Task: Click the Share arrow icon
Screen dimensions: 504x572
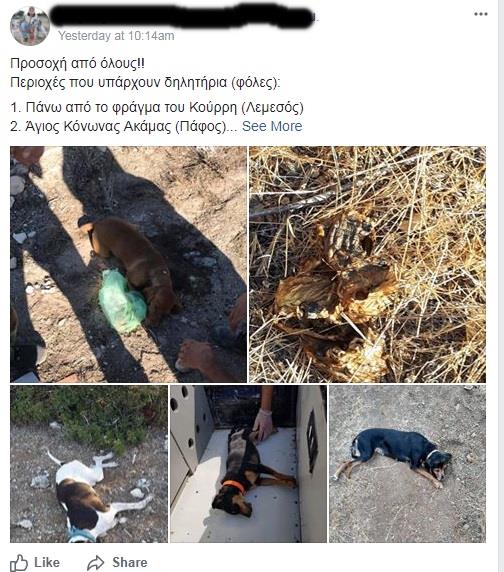Action: click(96, 563)
